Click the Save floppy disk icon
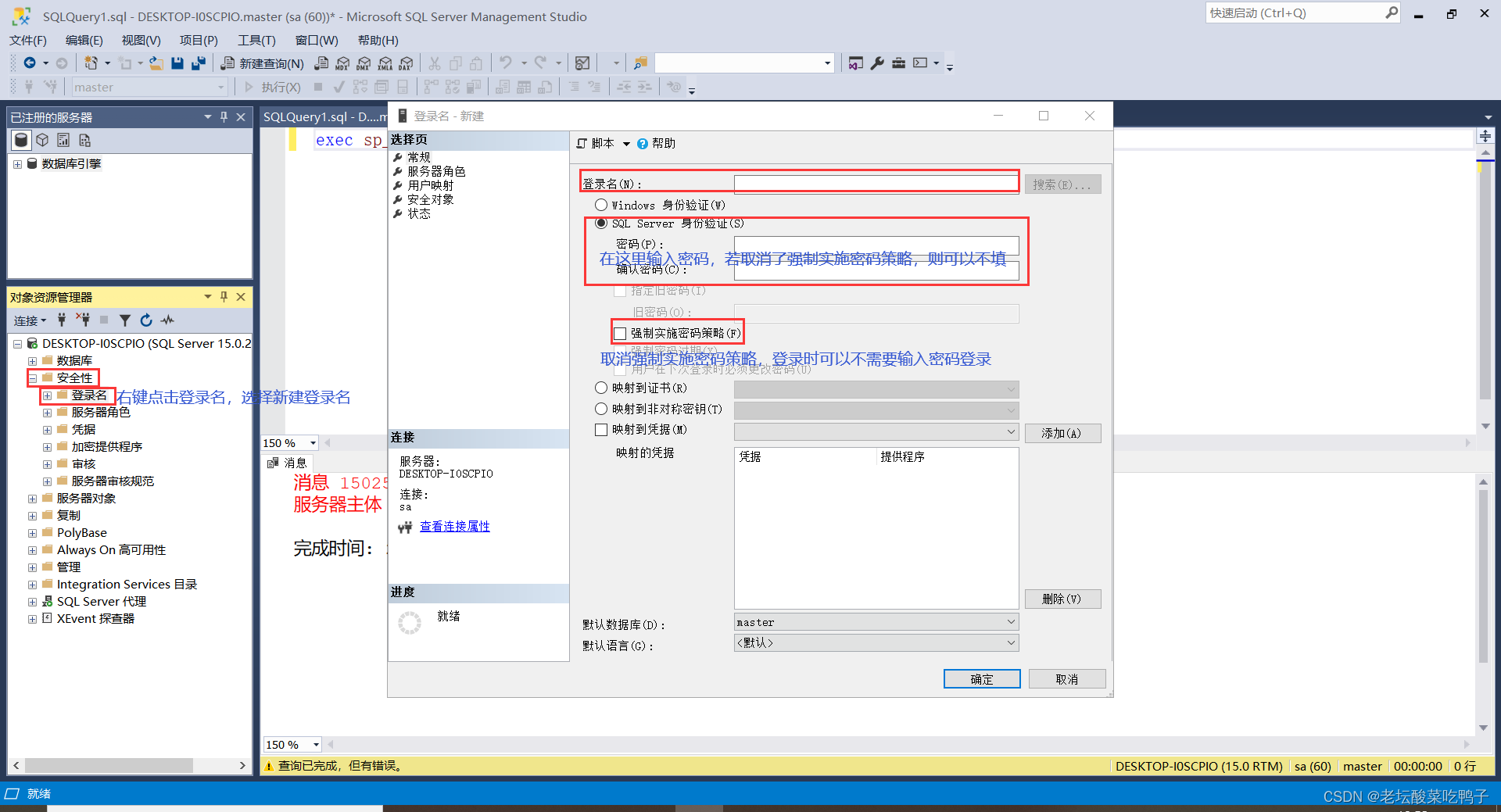The image size is (1501, 812). tap(177, 63)
